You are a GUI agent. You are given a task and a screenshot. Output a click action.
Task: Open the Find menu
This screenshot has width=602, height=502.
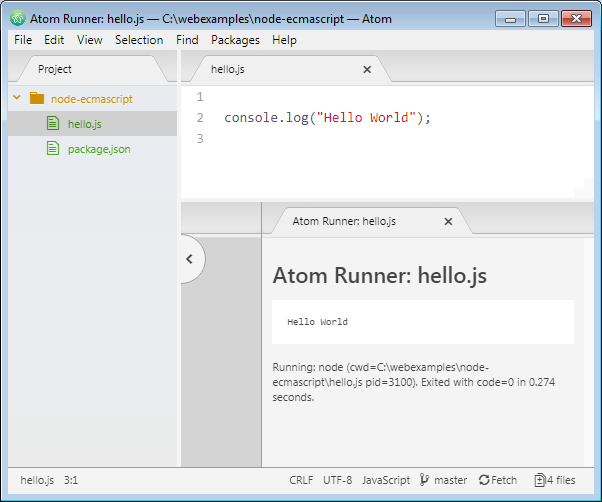[187, 40]
